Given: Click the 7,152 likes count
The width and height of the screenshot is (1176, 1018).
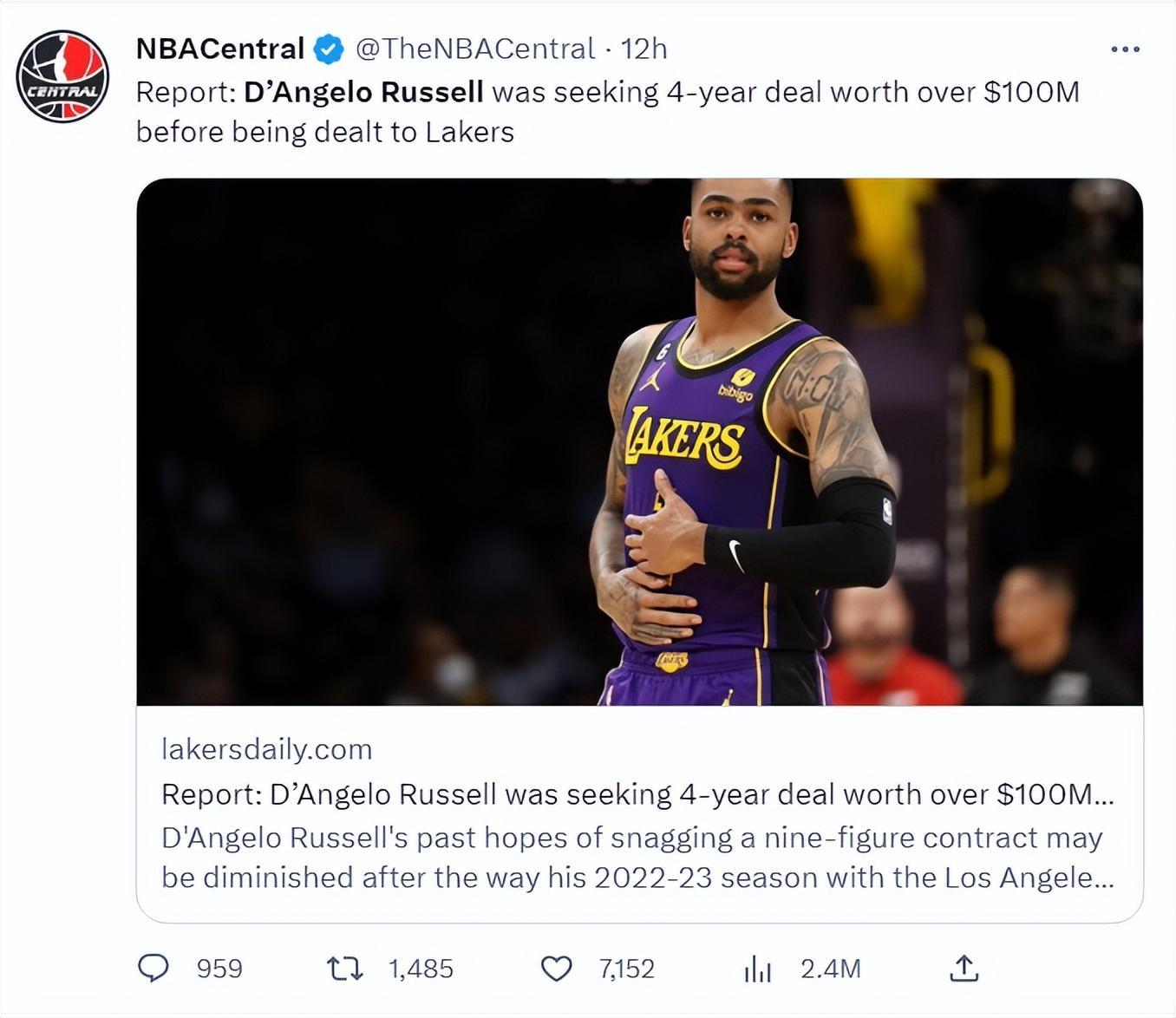Looking at the screenshot, I should [626, 969].
